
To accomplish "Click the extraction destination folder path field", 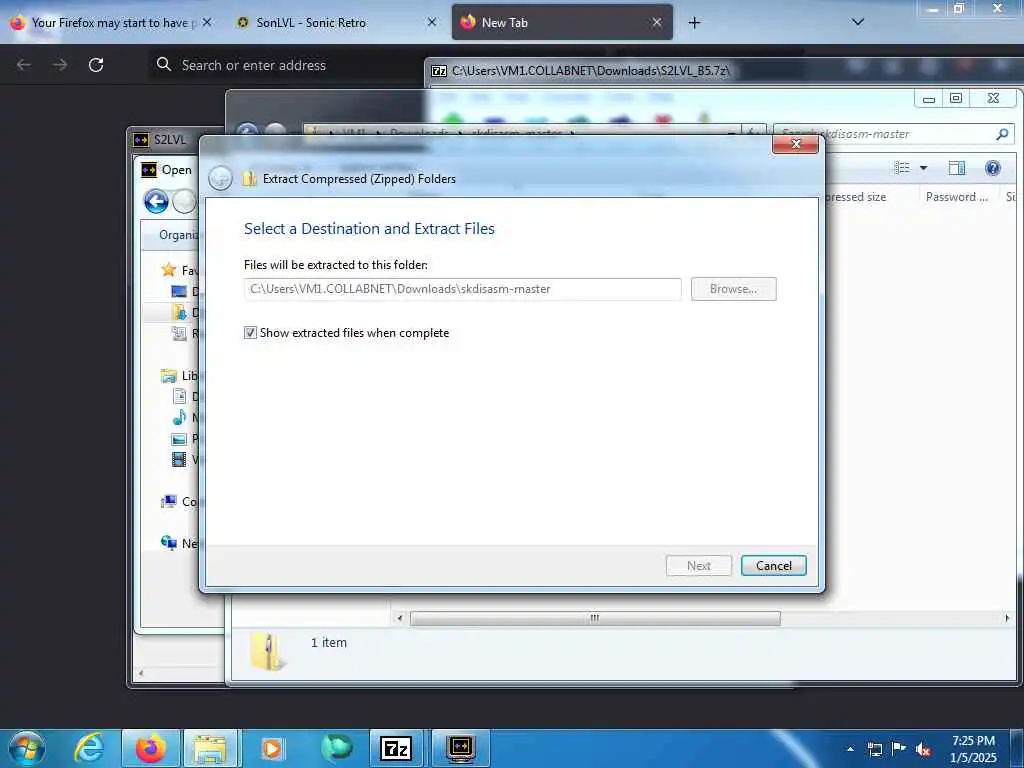I will (462, 289).
